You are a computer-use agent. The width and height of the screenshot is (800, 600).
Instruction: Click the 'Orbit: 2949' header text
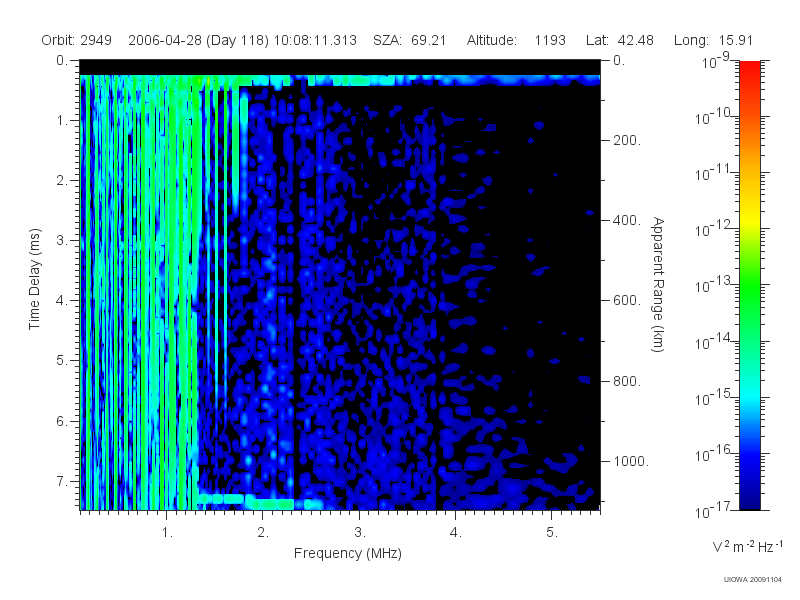(x=77, y=40)
